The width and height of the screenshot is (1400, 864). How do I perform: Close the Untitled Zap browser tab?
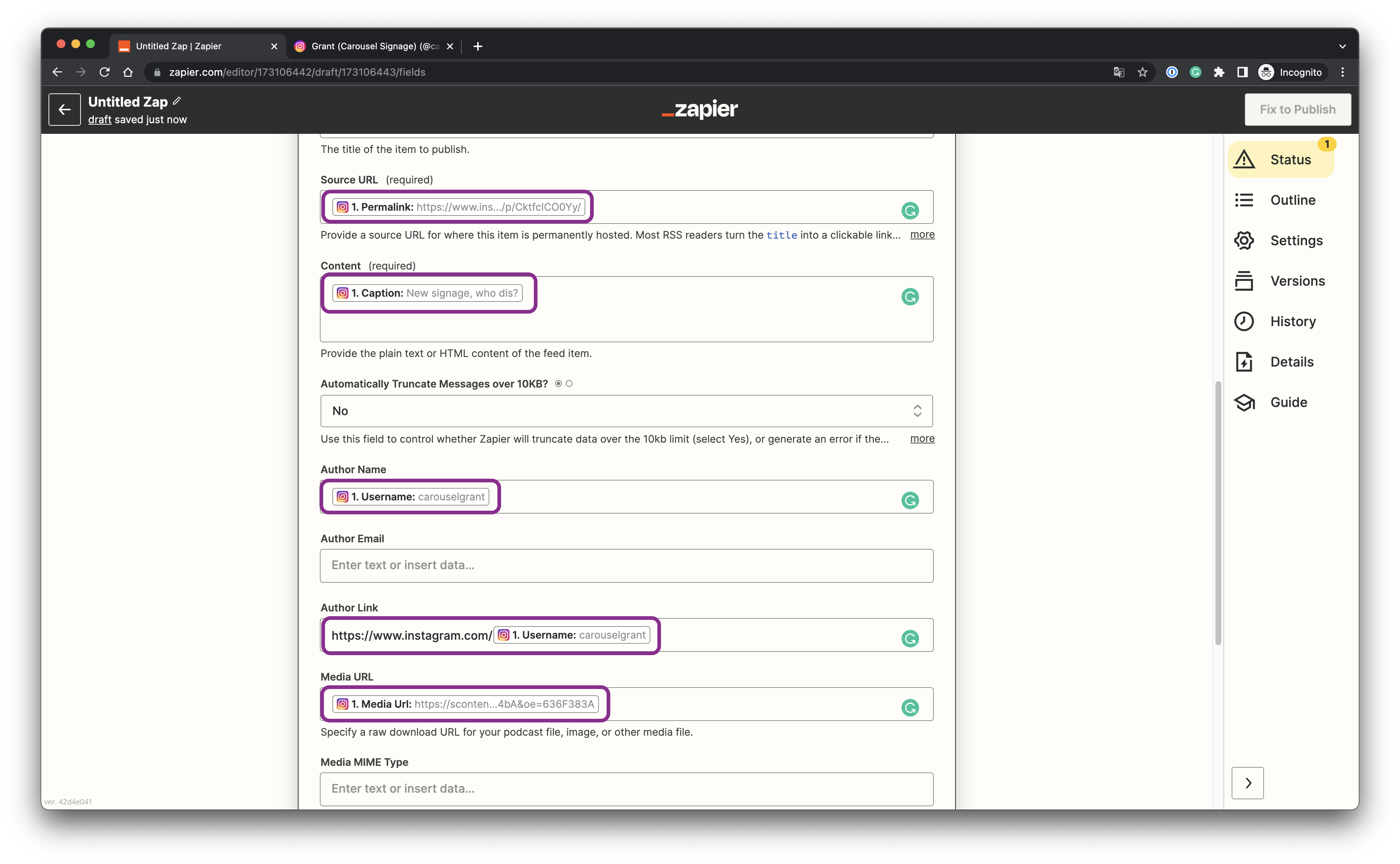click(x=274, y=46)
